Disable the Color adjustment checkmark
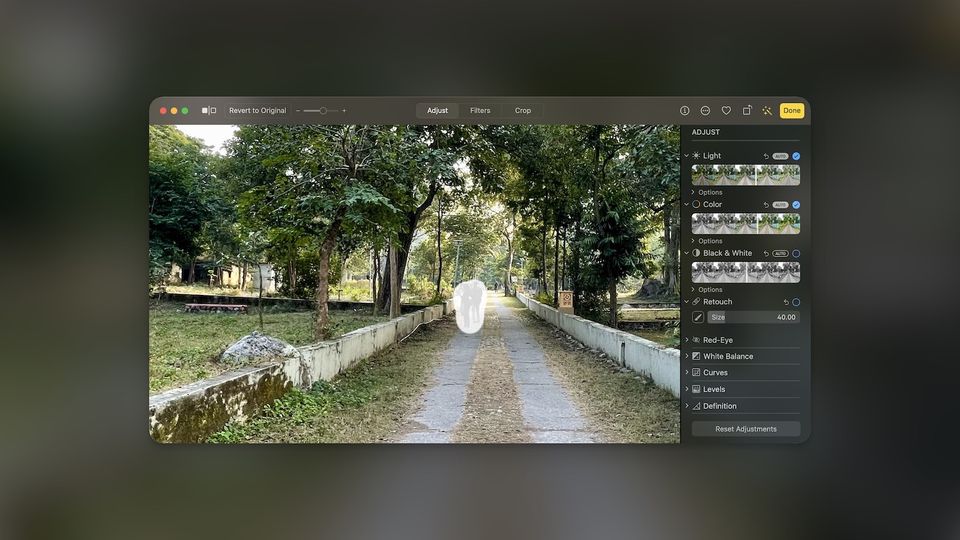This screenshot has width=960, height=540. point(796,205)
